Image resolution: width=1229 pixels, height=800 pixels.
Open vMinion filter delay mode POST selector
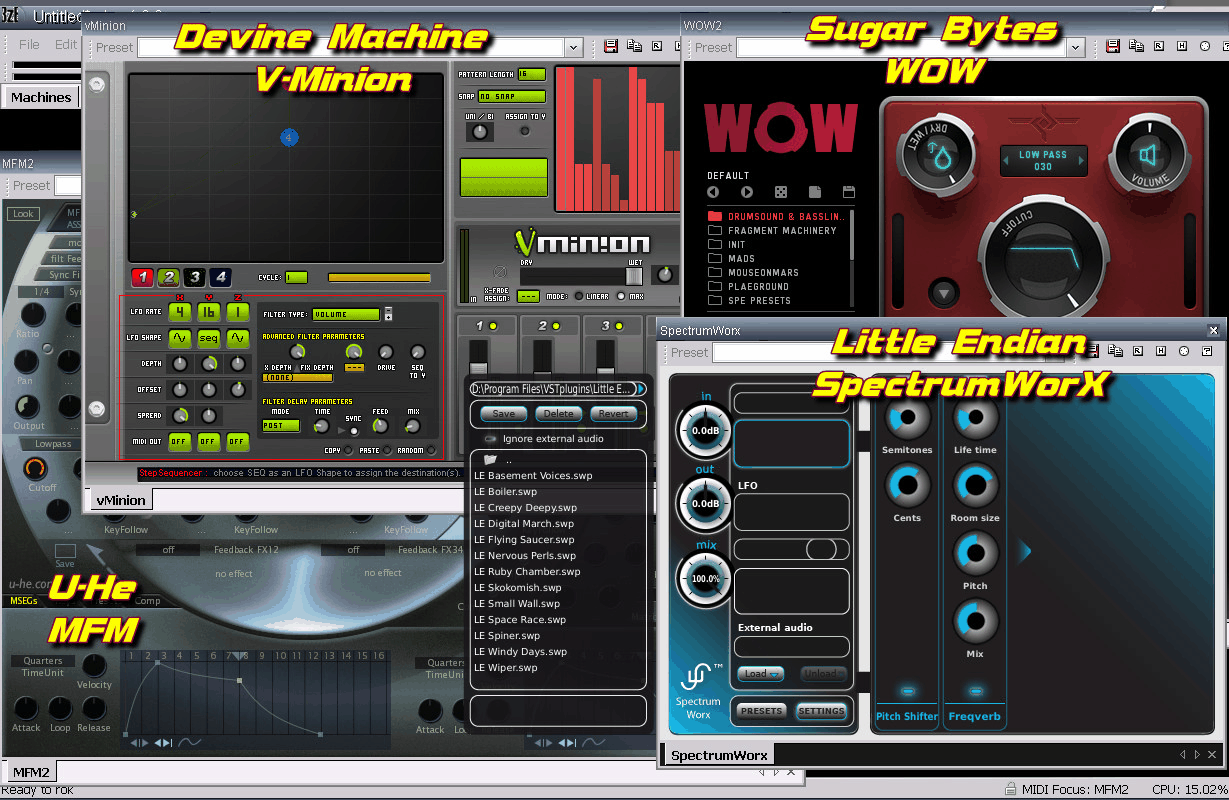[281, 426]
